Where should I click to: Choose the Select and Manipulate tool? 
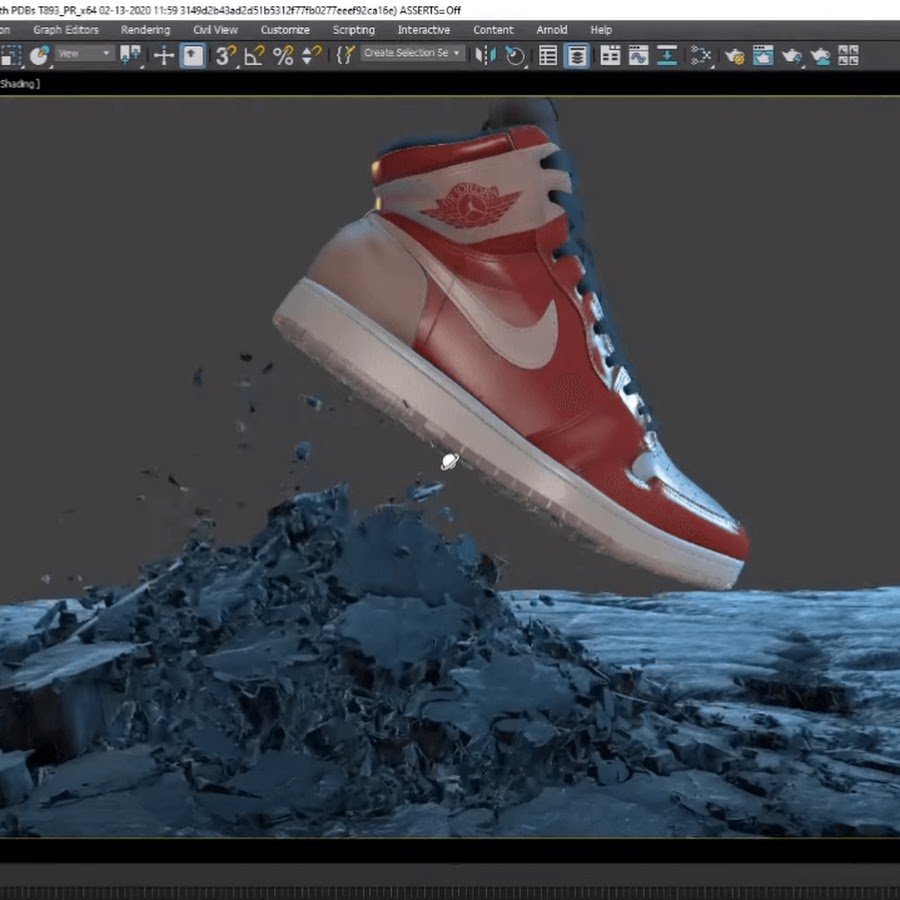point(164,56)
